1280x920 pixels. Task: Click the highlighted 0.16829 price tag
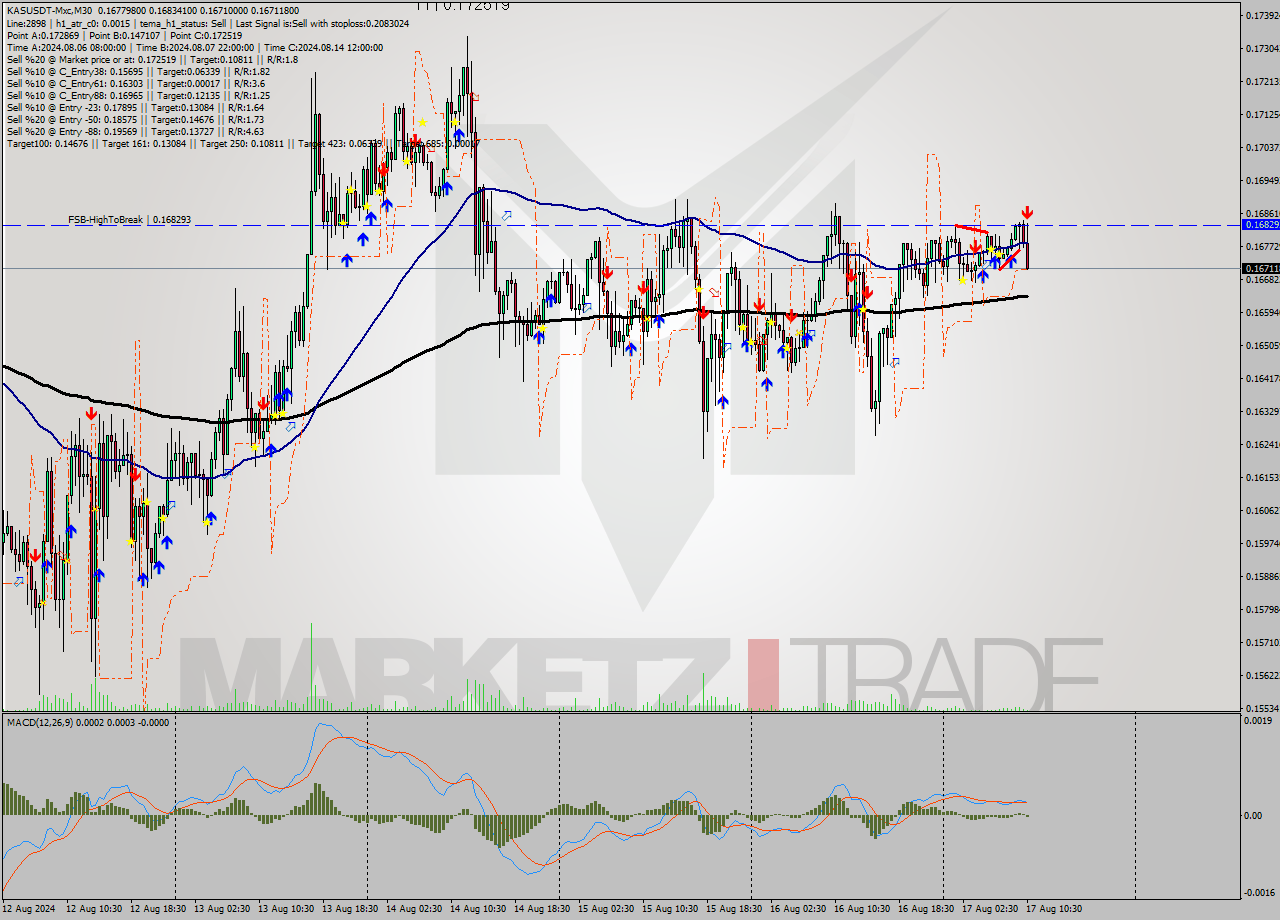[1260, 225]
